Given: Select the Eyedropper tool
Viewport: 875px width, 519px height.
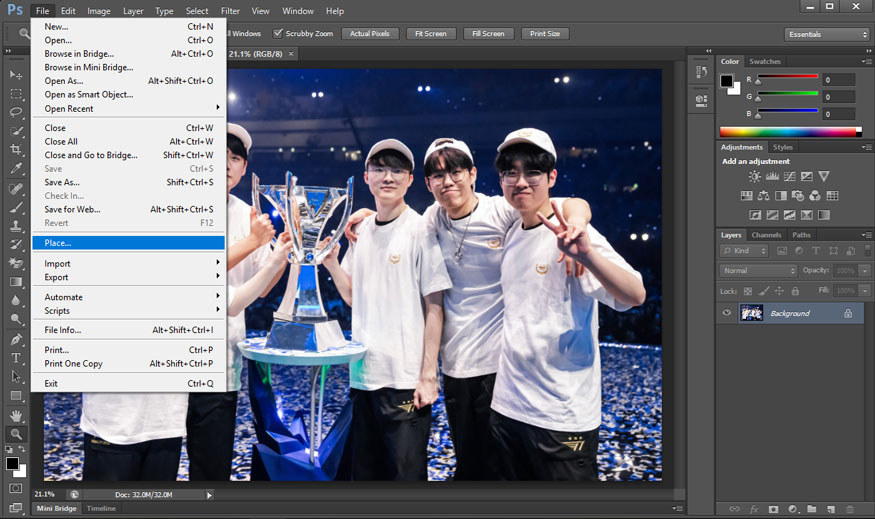Looking at the screenshot, I should click(x=16, y=169).
